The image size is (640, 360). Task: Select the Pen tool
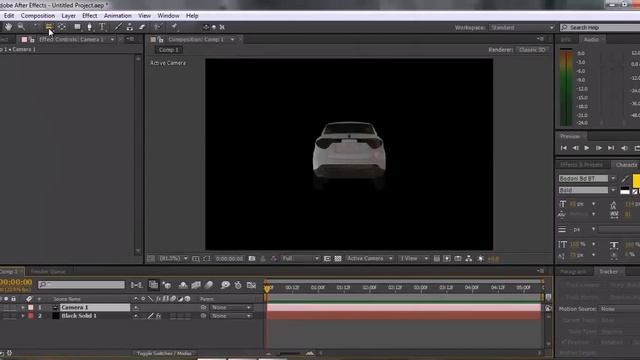click(x=89, y=27)
